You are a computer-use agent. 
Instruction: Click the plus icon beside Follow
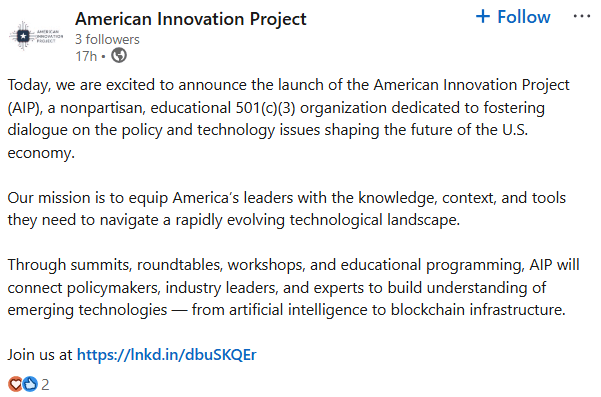click(x=483, y=16)
